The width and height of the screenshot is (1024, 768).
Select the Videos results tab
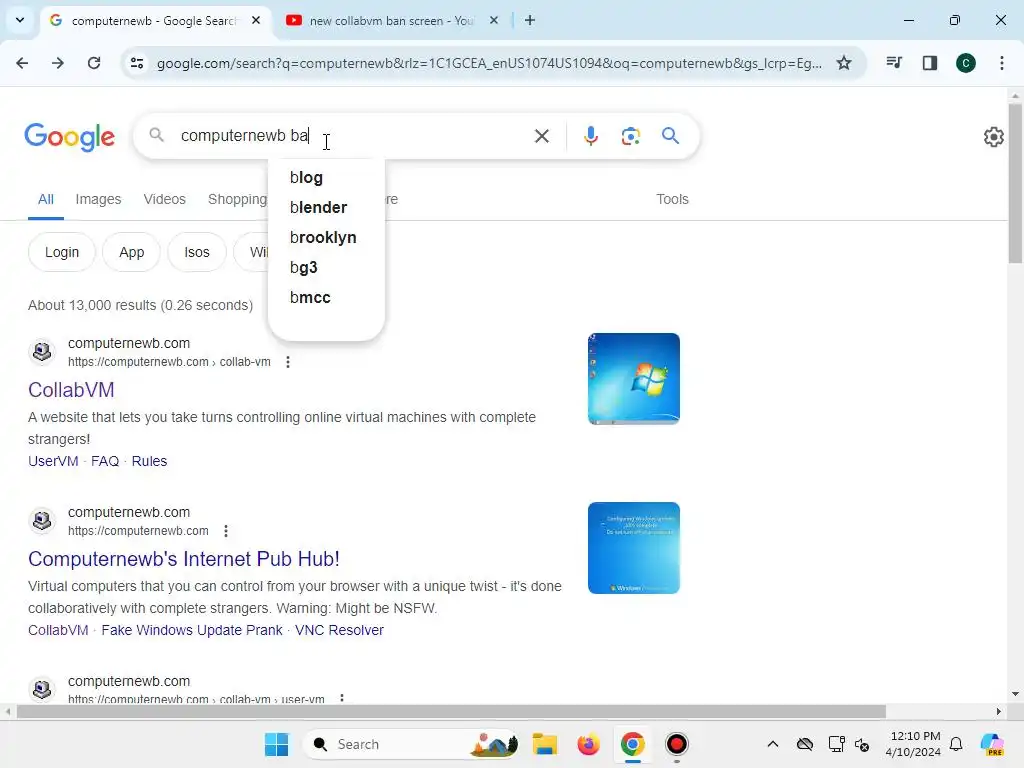165,199
